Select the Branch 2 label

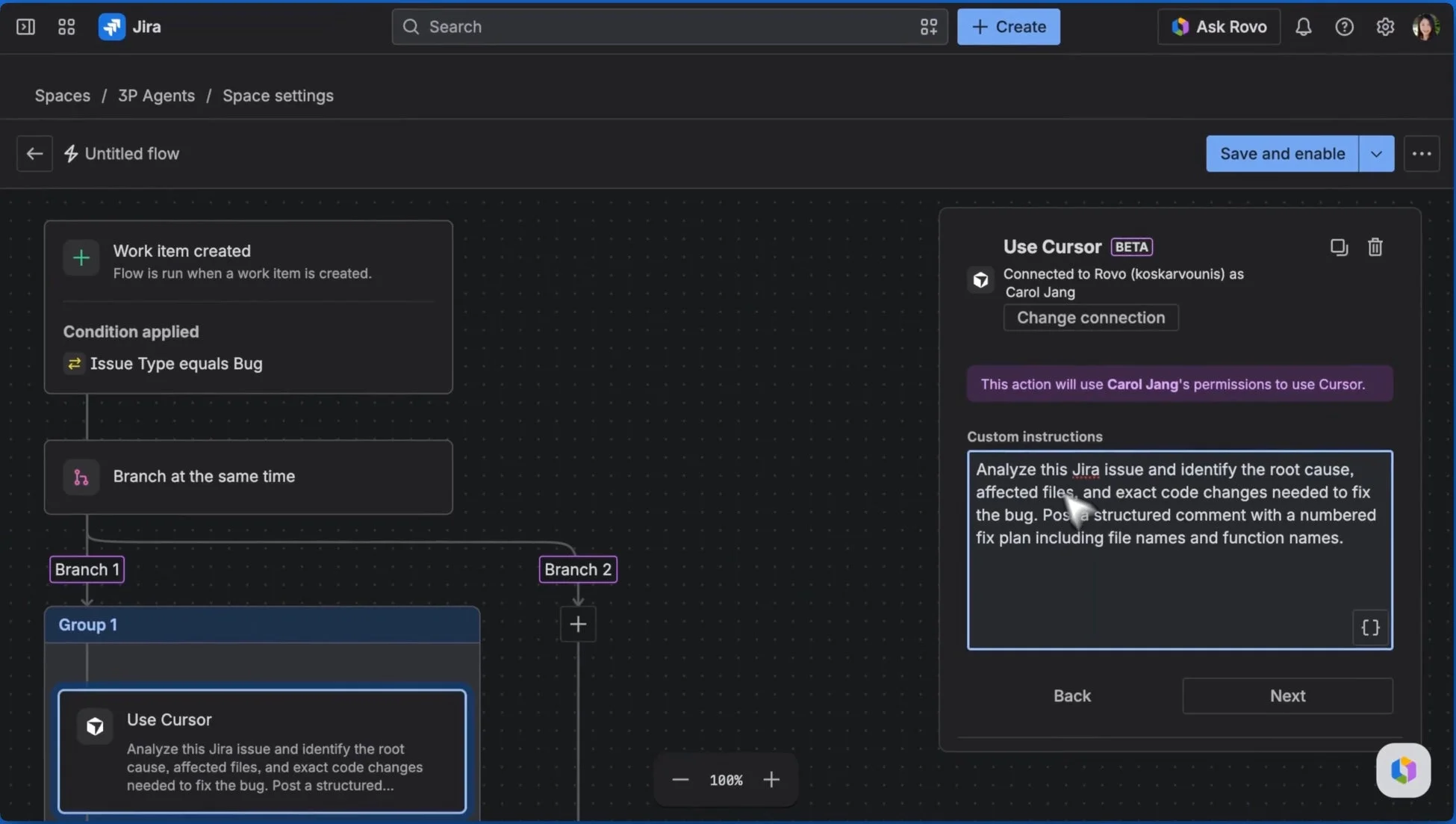(578, 569)
